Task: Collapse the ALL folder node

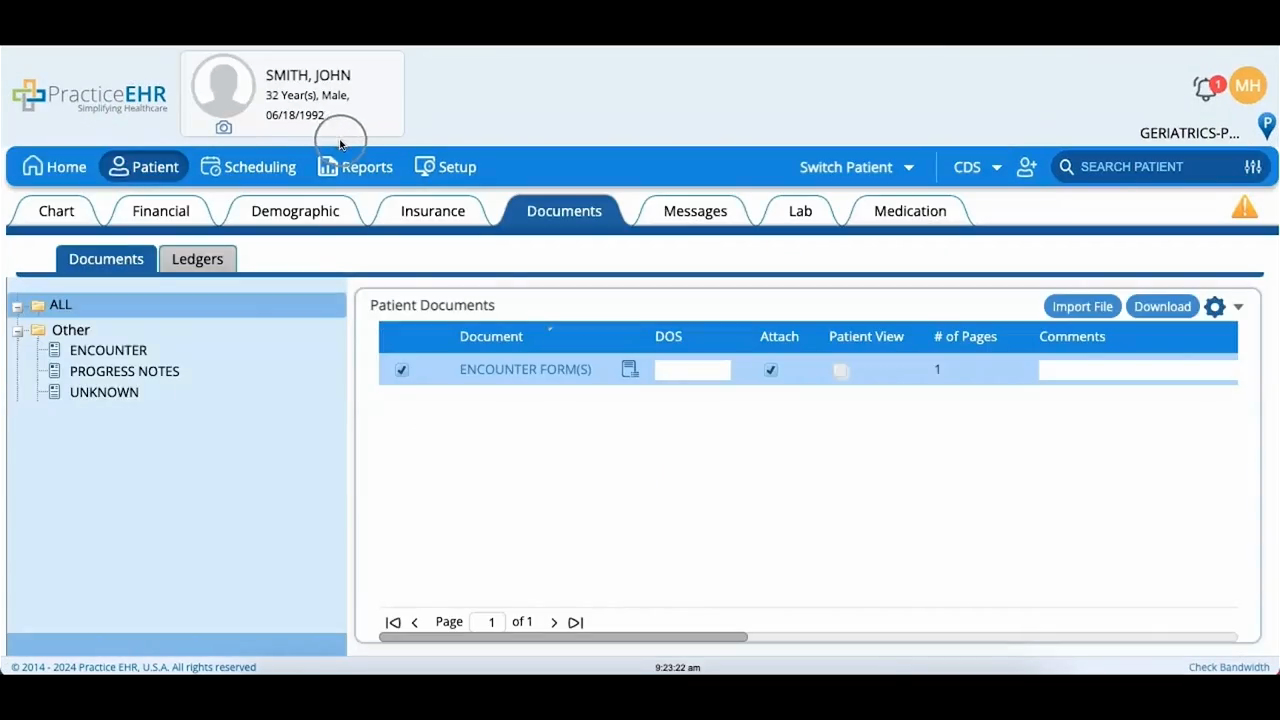Action: (17, 306)
